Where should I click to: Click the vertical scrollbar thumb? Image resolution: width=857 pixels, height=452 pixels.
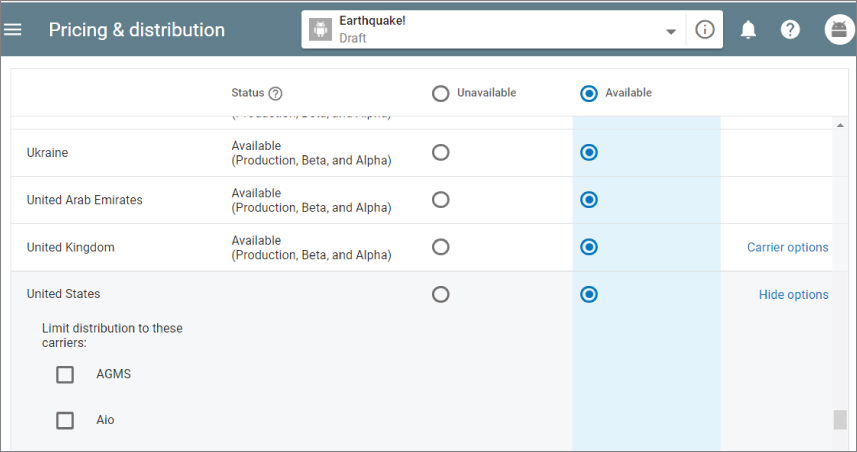(x=840, y=419)
